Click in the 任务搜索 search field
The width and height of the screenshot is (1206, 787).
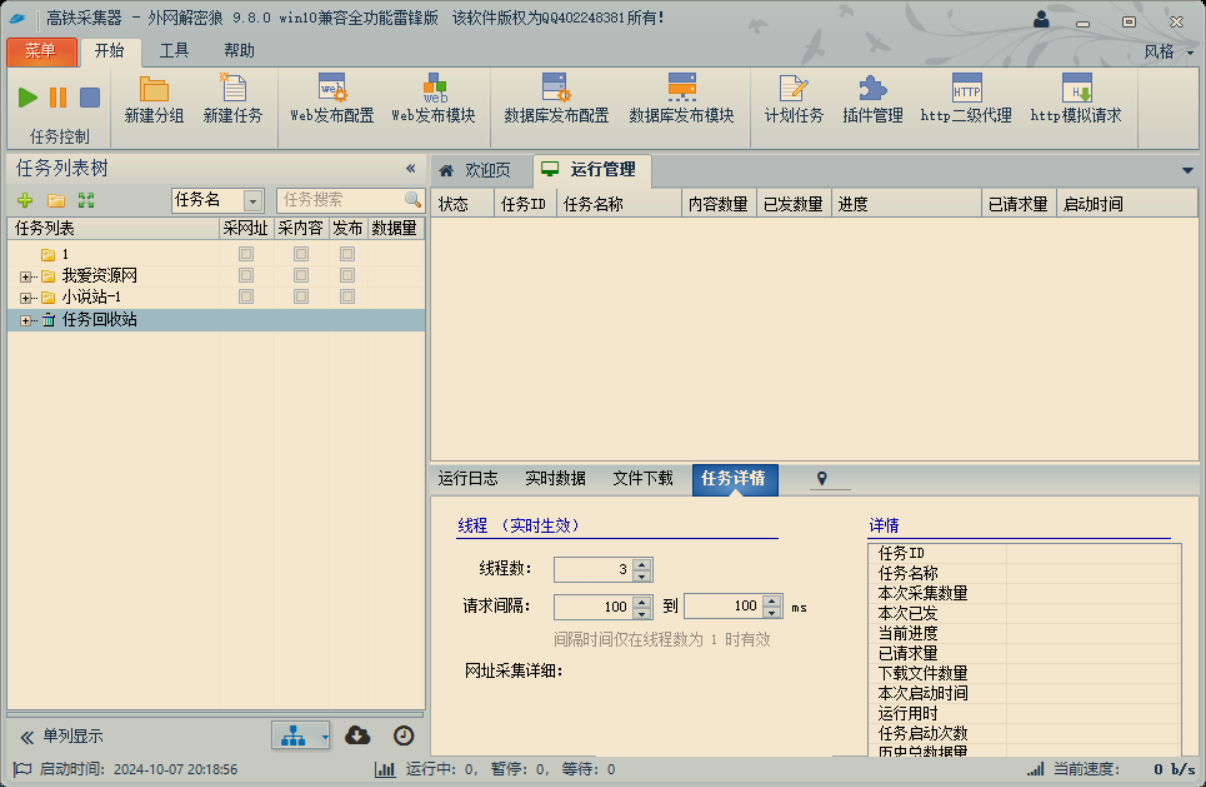click(x=340, y=200)
